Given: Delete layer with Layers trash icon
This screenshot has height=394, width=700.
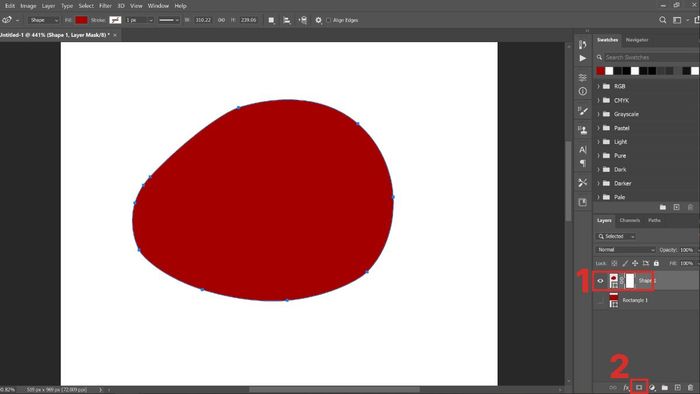Looking at the screenshot, I should pyautogui.click(x=691, y=388).
